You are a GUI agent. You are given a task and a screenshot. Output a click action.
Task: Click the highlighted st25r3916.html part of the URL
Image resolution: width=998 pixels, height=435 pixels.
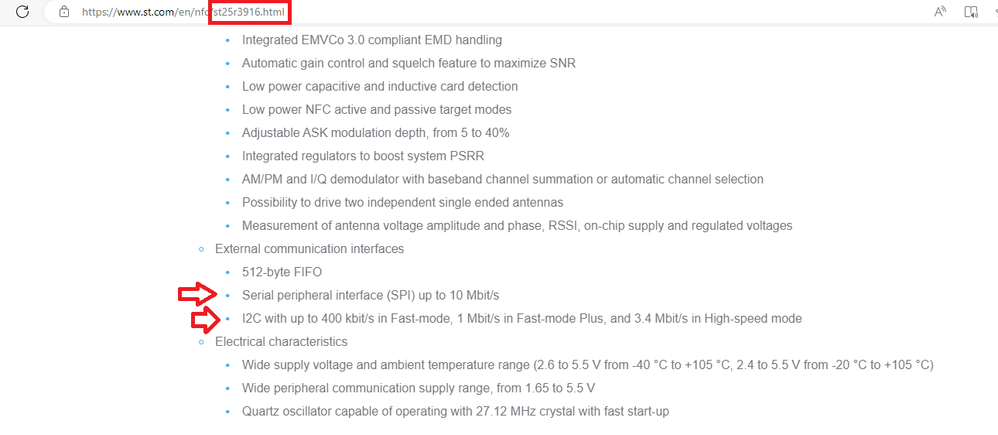(x=251, y=12)
